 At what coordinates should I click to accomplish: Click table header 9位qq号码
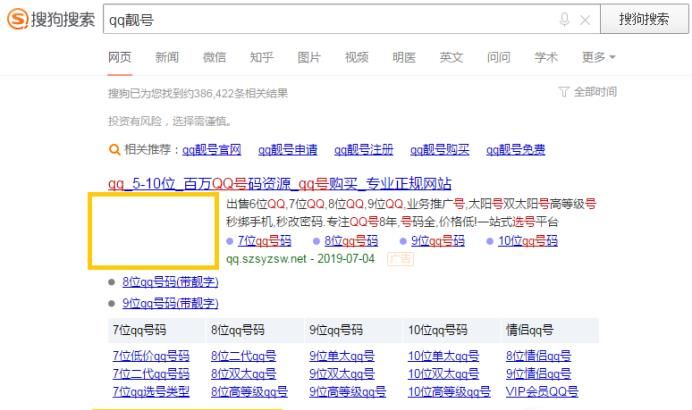tap(336, 330)
